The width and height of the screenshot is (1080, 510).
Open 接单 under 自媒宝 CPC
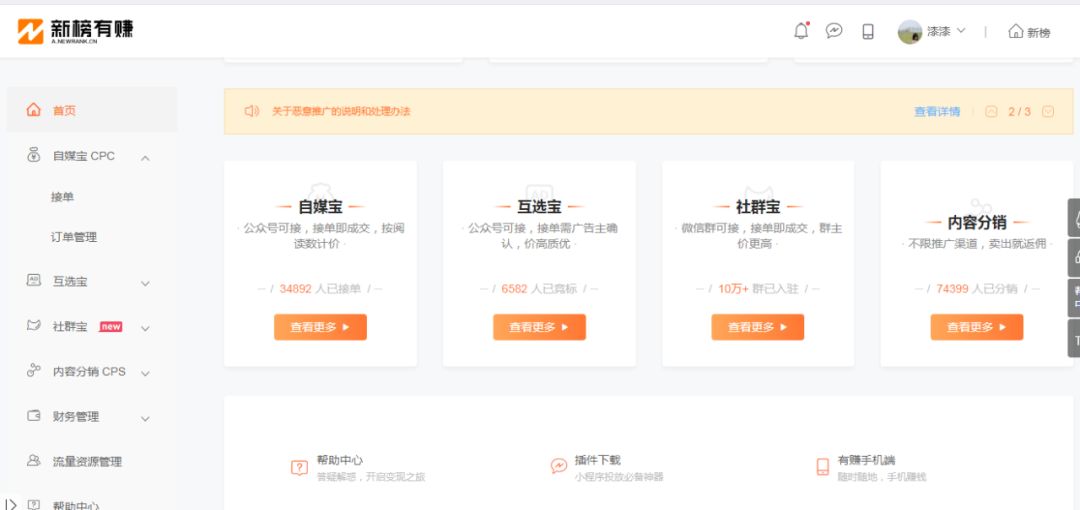(62, 197)
